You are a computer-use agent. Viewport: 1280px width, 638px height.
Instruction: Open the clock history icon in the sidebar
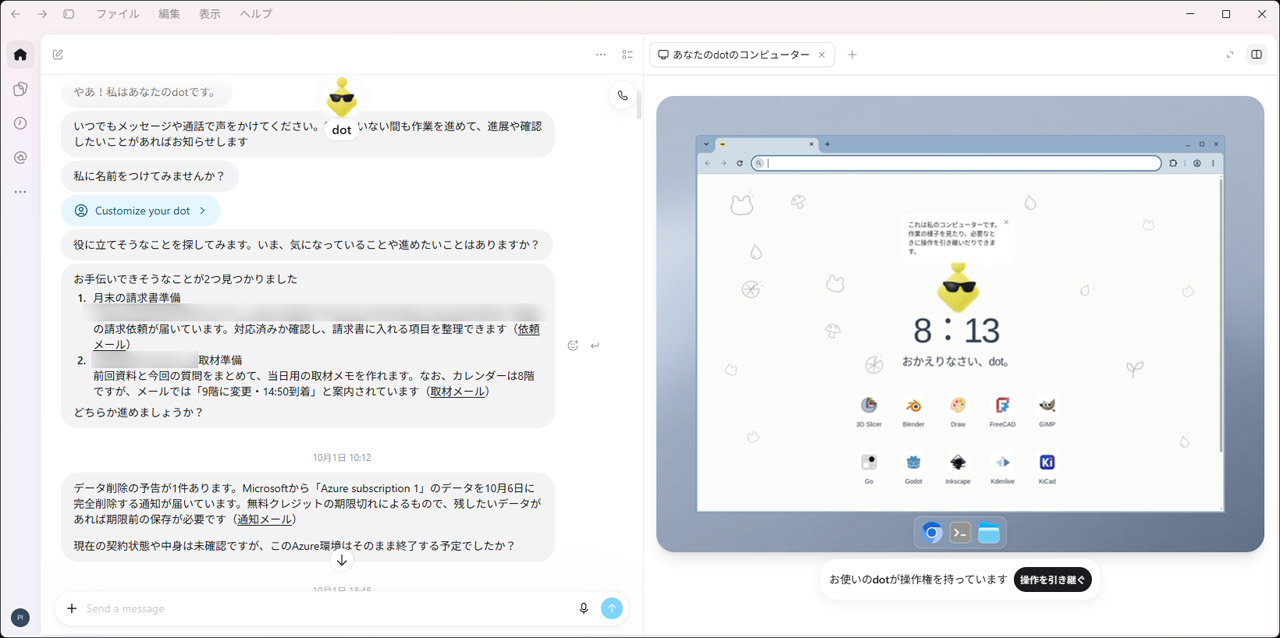tap(20, 123)
